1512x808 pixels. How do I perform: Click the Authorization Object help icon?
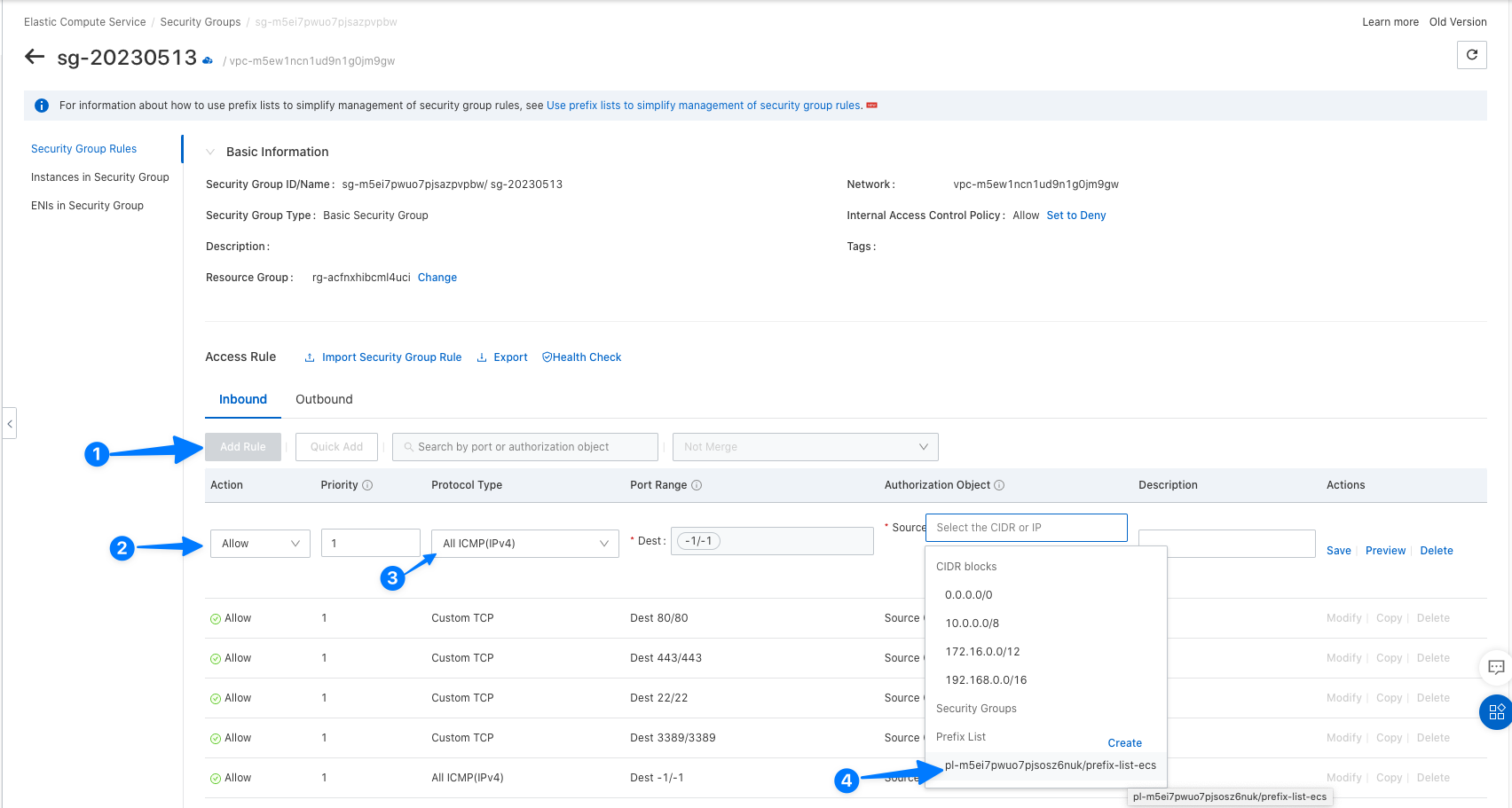(999, 485)
